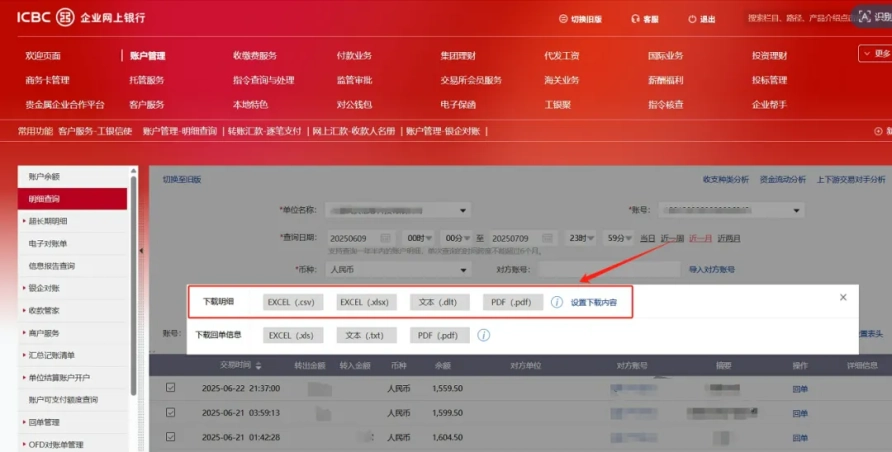892x452 pixels.
Task: Click into the 对方账号 input field
Action: point(609,269)
